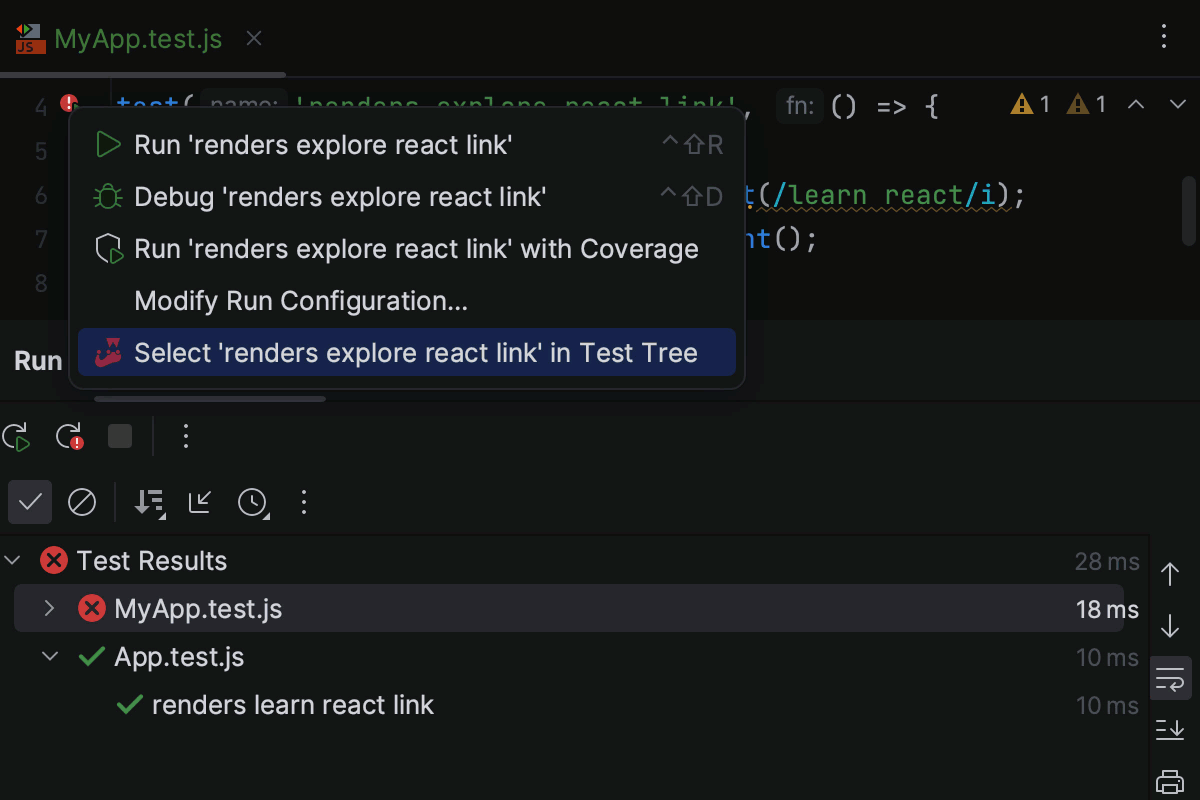Toggle show ignored tests filter

(x=82, y=502)
